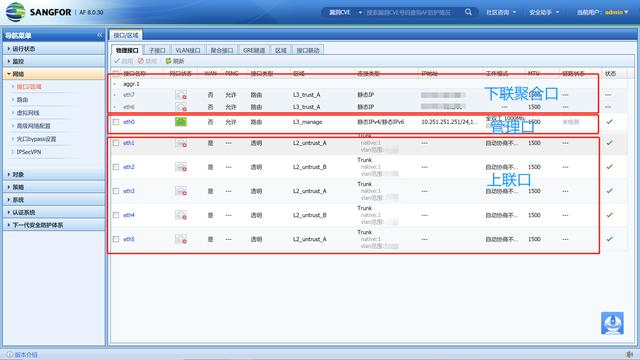Check the eth2 row checkbox

click(116, 167)
